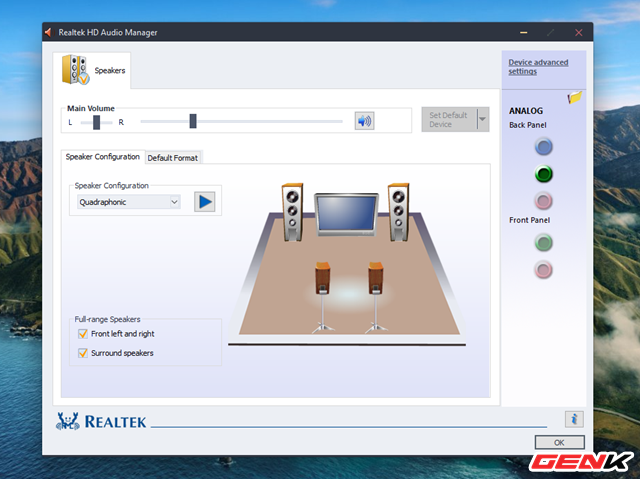Image resolution: width=640 pixels, height=479 pixels.
Task: Select the blue back panel jack
Action: [x=544, y=147]
